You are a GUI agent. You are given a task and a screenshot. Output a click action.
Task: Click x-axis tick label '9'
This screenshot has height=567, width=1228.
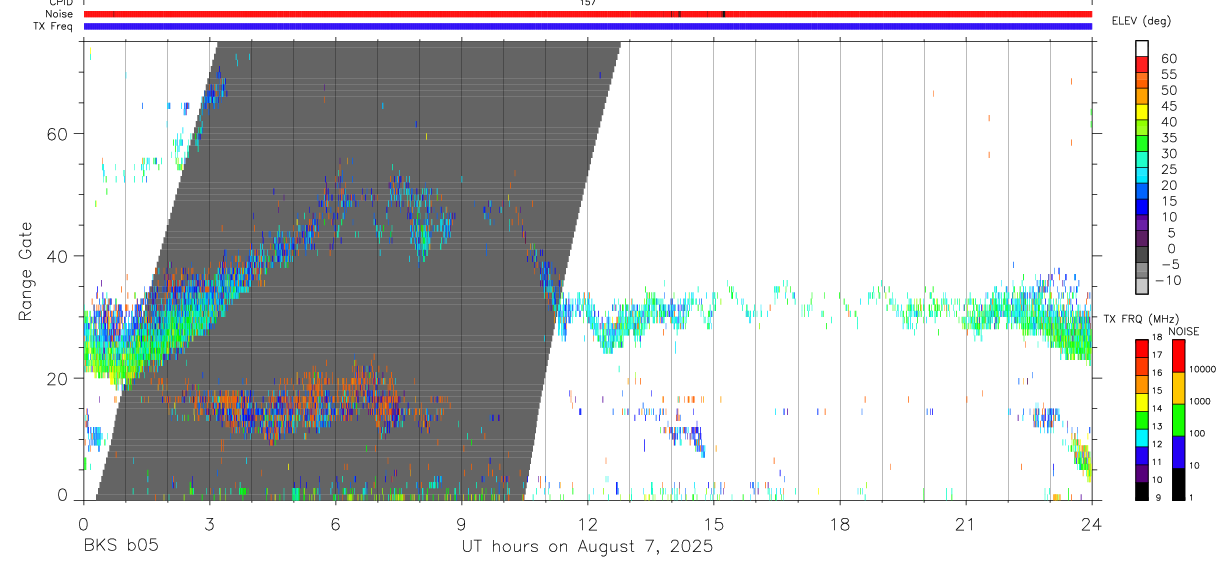pos(461,524)
